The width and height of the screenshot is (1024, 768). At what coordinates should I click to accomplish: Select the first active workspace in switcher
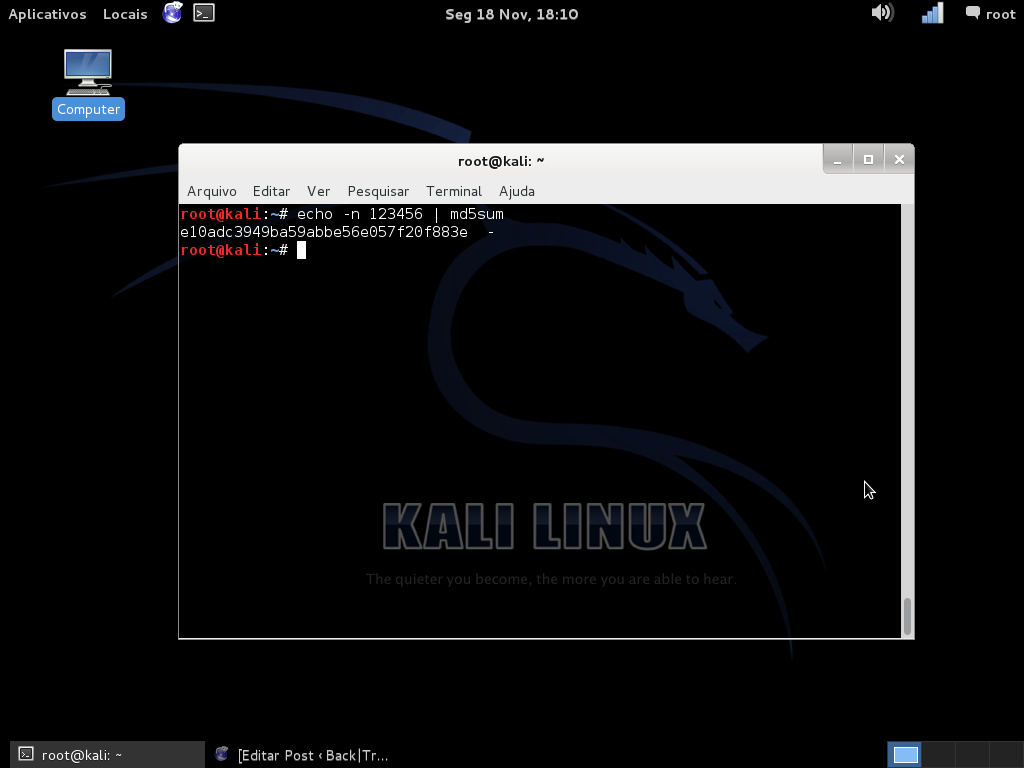click(x=905, y=754)
